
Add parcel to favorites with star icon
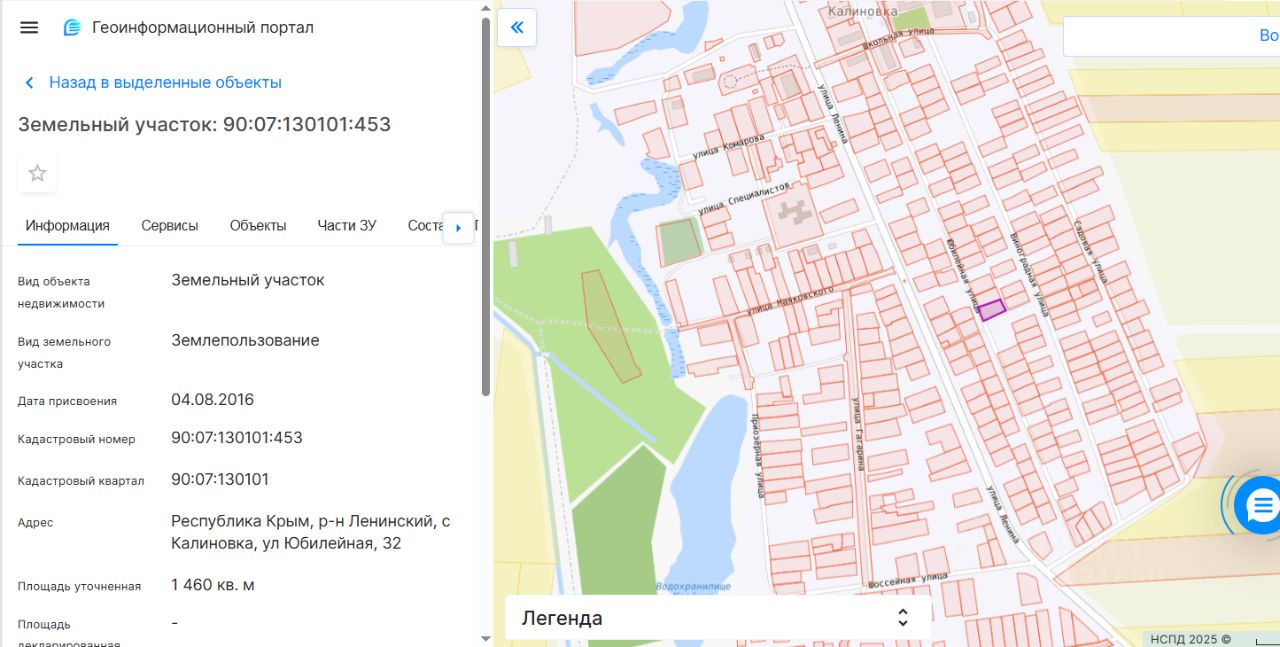(x=37, y=173)
